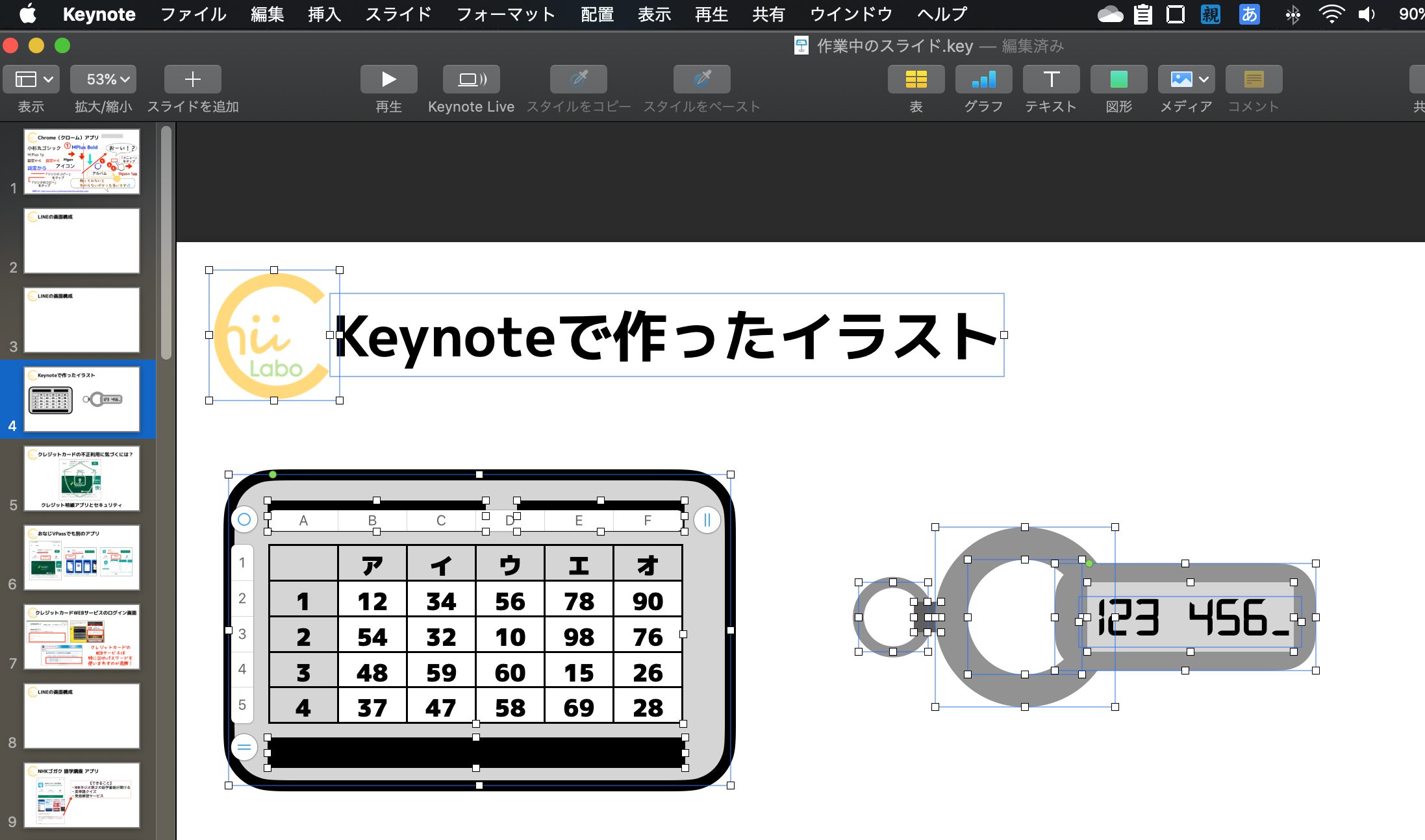
Task: Open the 表示 view options dropdown
Action: [x=31, y=79]
